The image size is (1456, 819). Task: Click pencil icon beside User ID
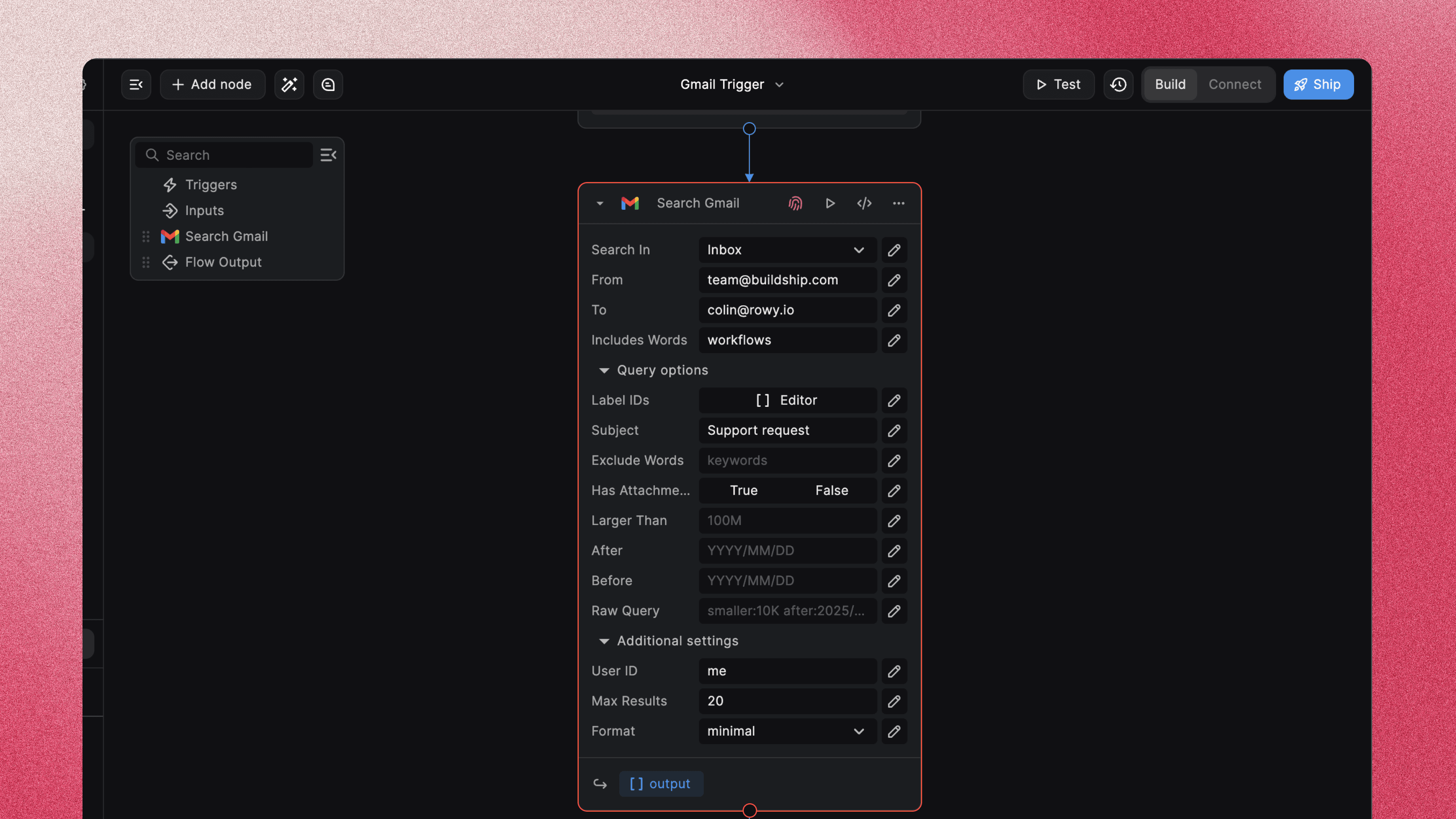click(x=894, y=671)
